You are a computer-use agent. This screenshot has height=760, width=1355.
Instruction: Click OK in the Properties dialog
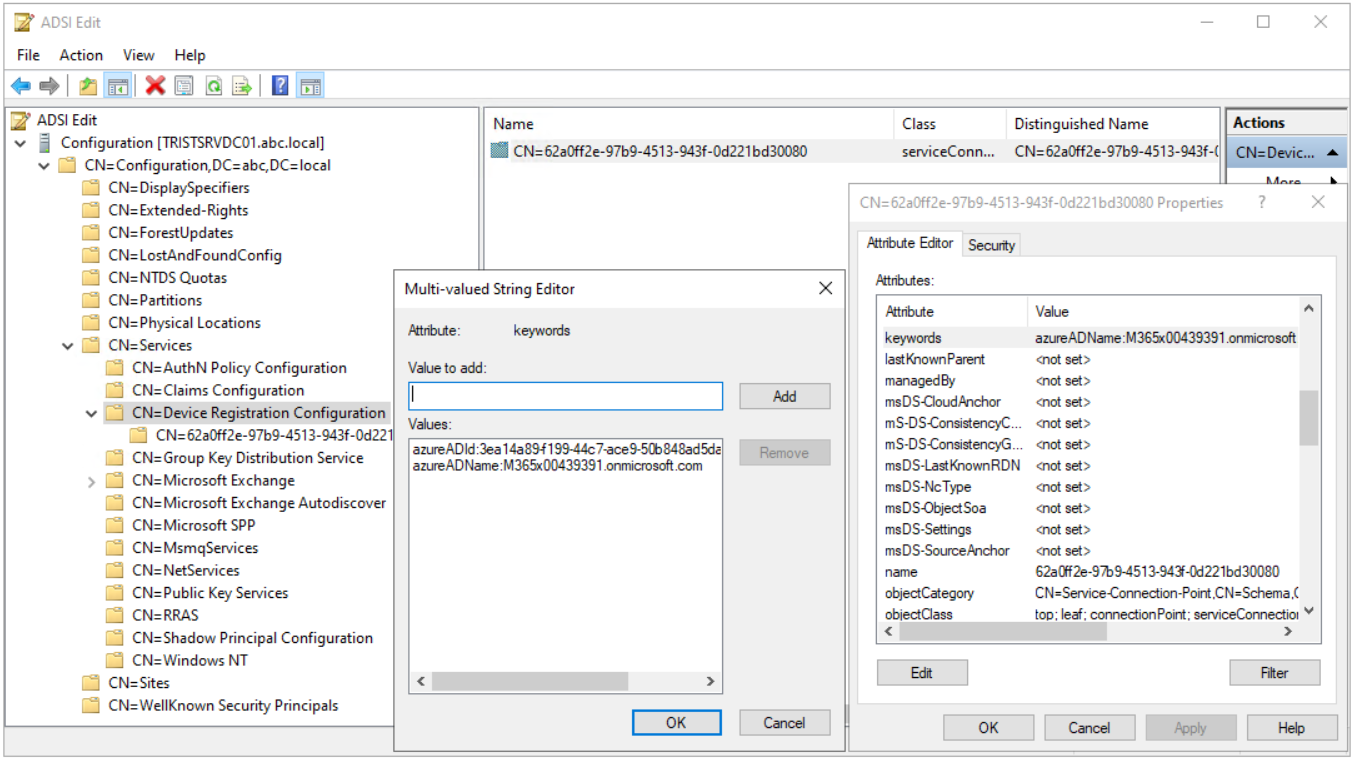[988, 728]
